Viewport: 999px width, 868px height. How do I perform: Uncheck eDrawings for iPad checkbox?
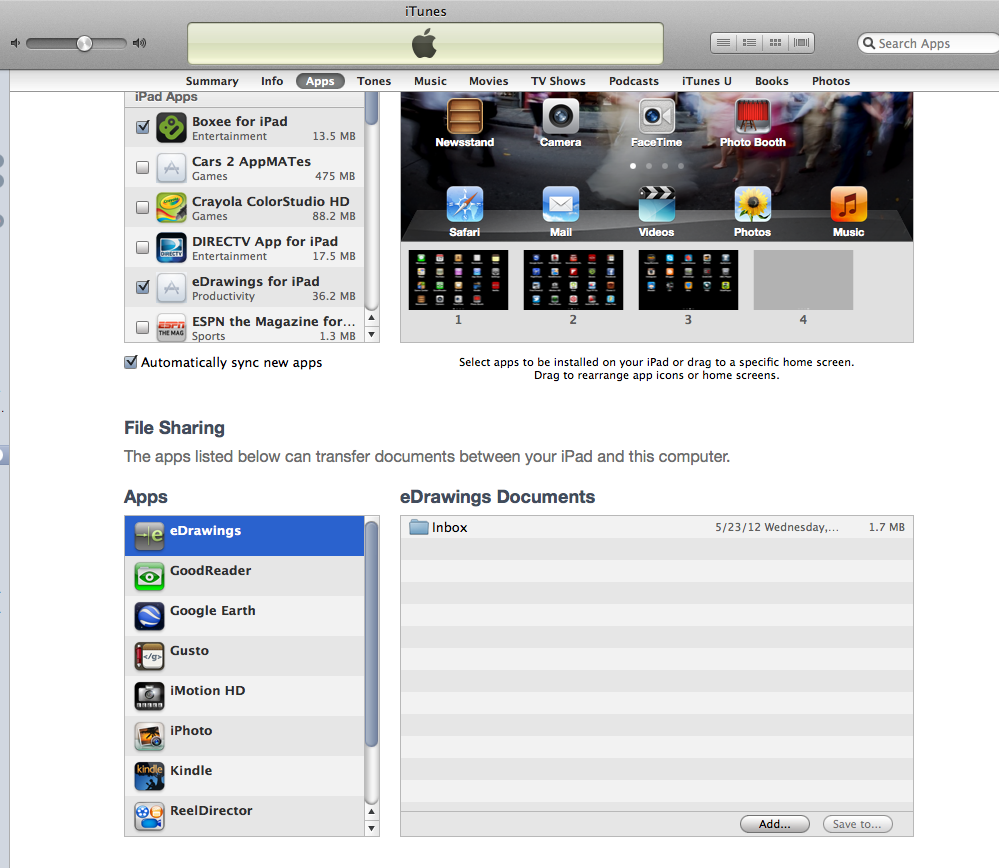(x=143, y=287)
